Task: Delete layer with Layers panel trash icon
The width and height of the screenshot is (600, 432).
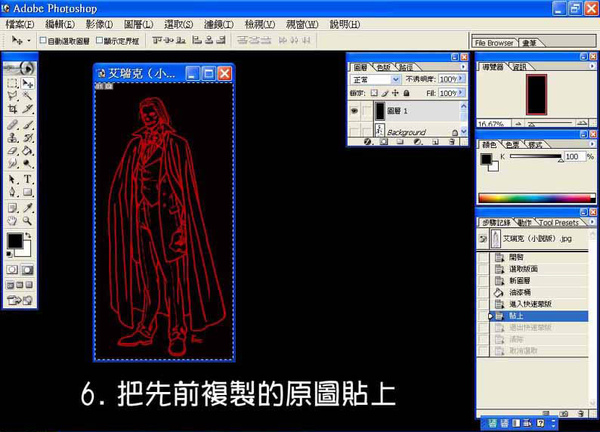Action: pos(452,142)
